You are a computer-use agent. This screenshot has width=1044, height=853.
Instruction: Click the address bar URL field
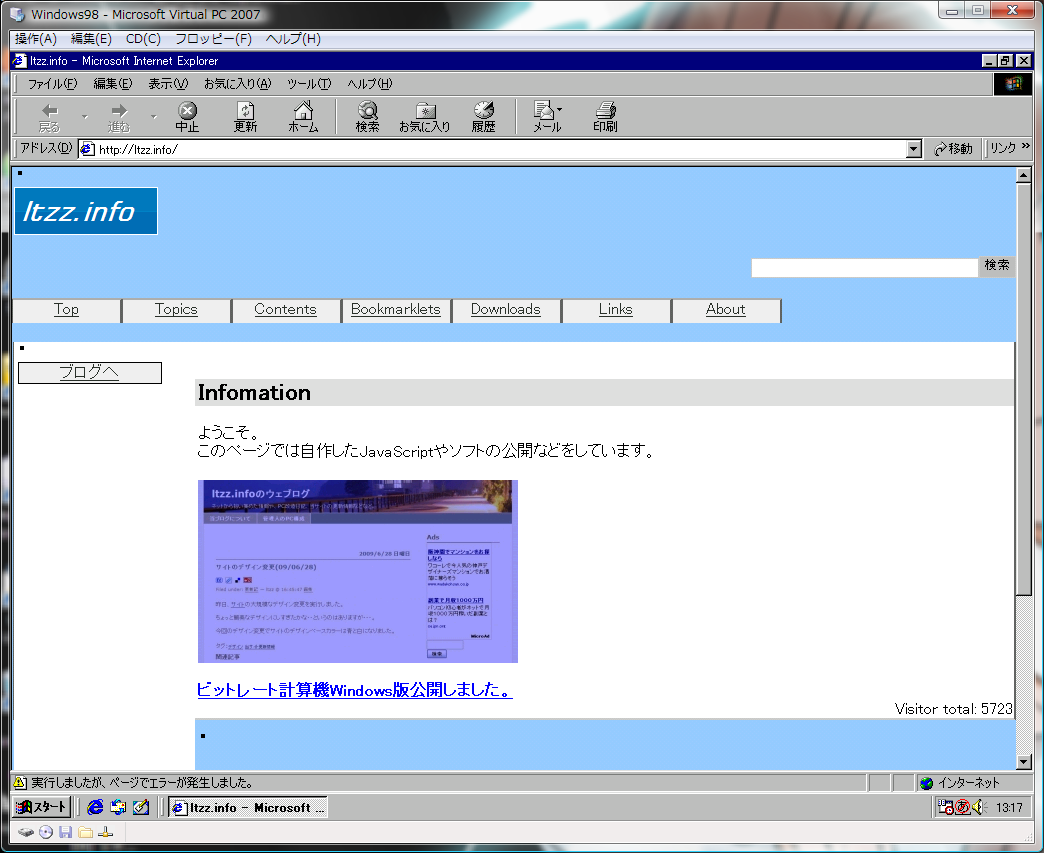coord(493,149)
